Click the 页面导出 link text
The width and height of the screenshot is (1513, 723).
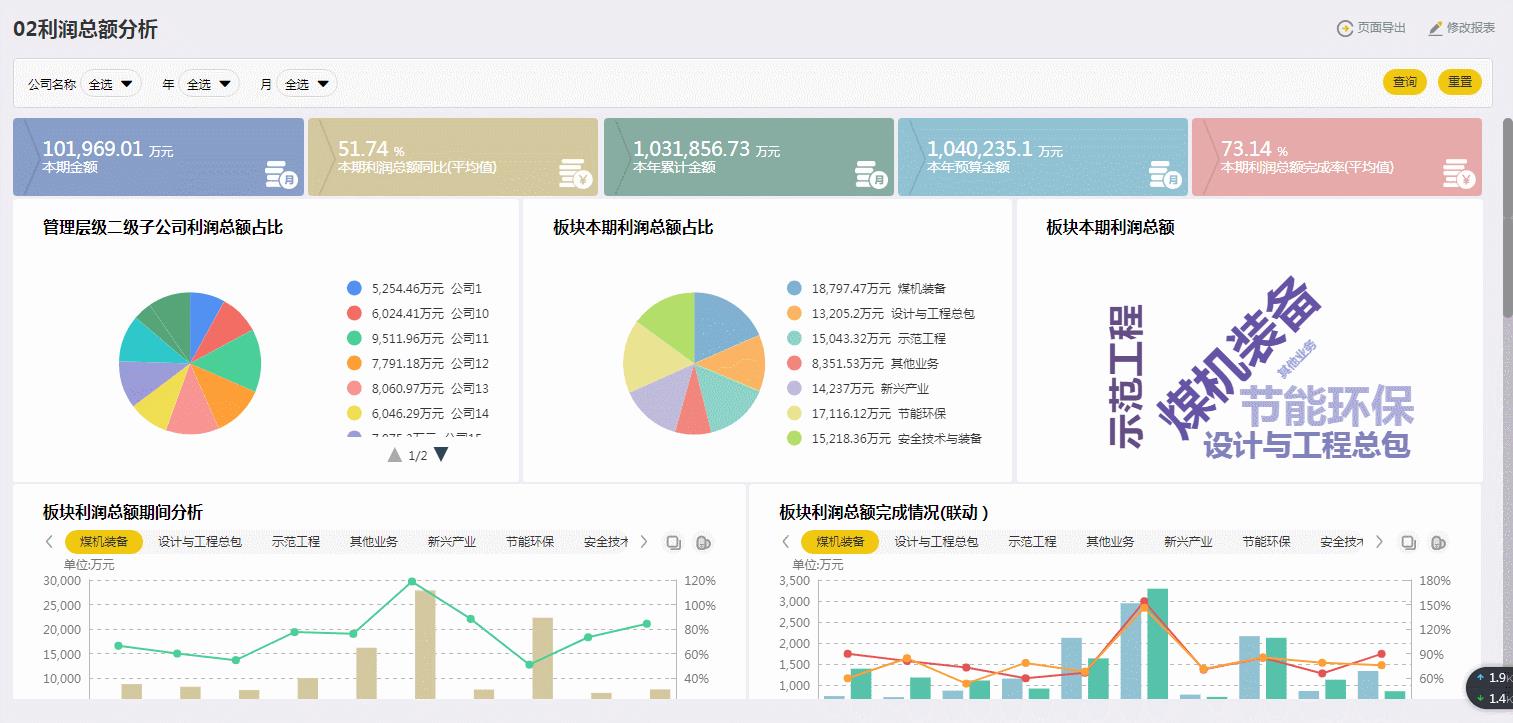[x=1381, y=28]
